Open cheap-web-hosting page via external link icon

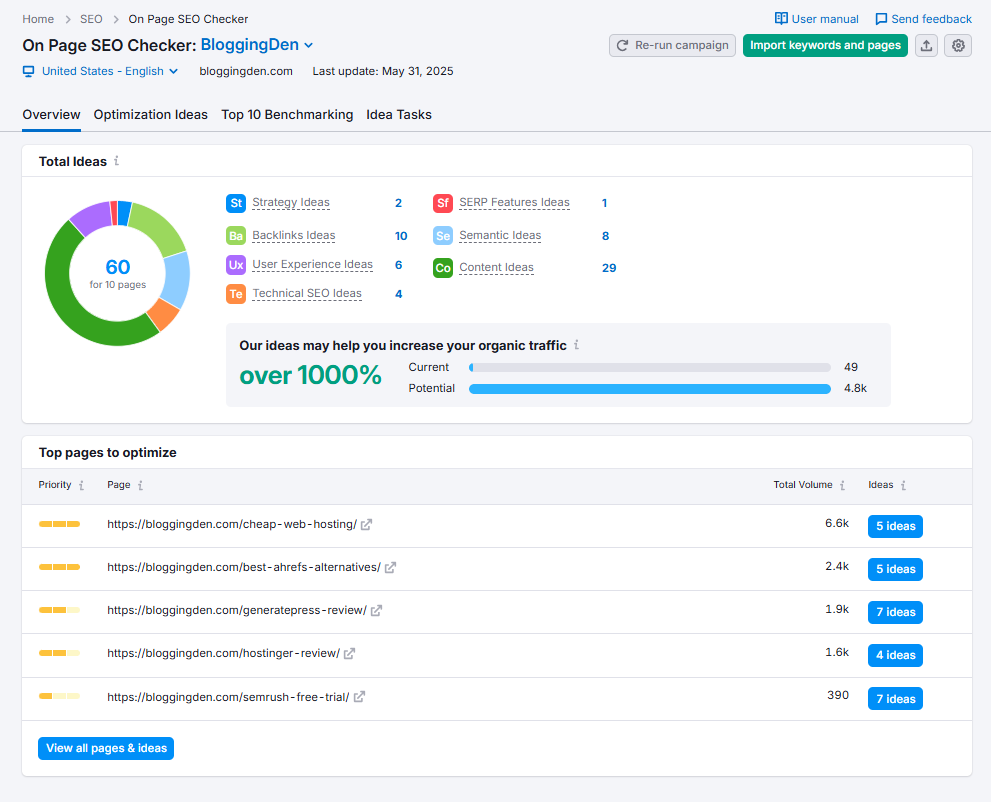click(368, 524)
